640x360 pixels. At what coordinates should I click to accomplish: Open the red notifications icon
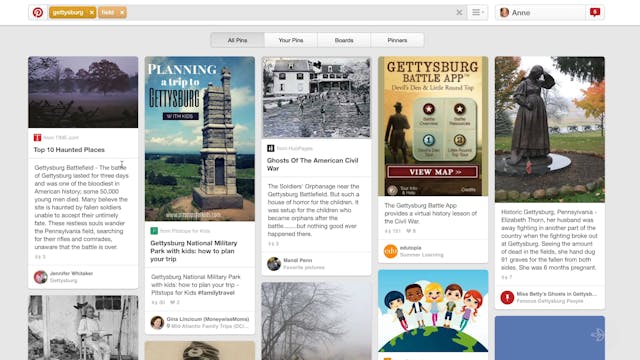pyautogui.click(x=595, y=13)
